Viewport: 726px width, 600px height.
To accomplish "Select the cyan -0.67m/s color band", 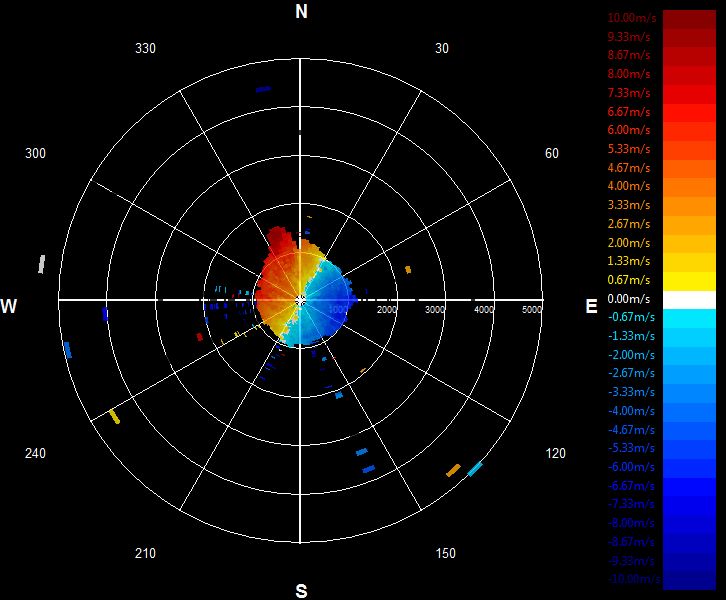I will tap(689, 319).
